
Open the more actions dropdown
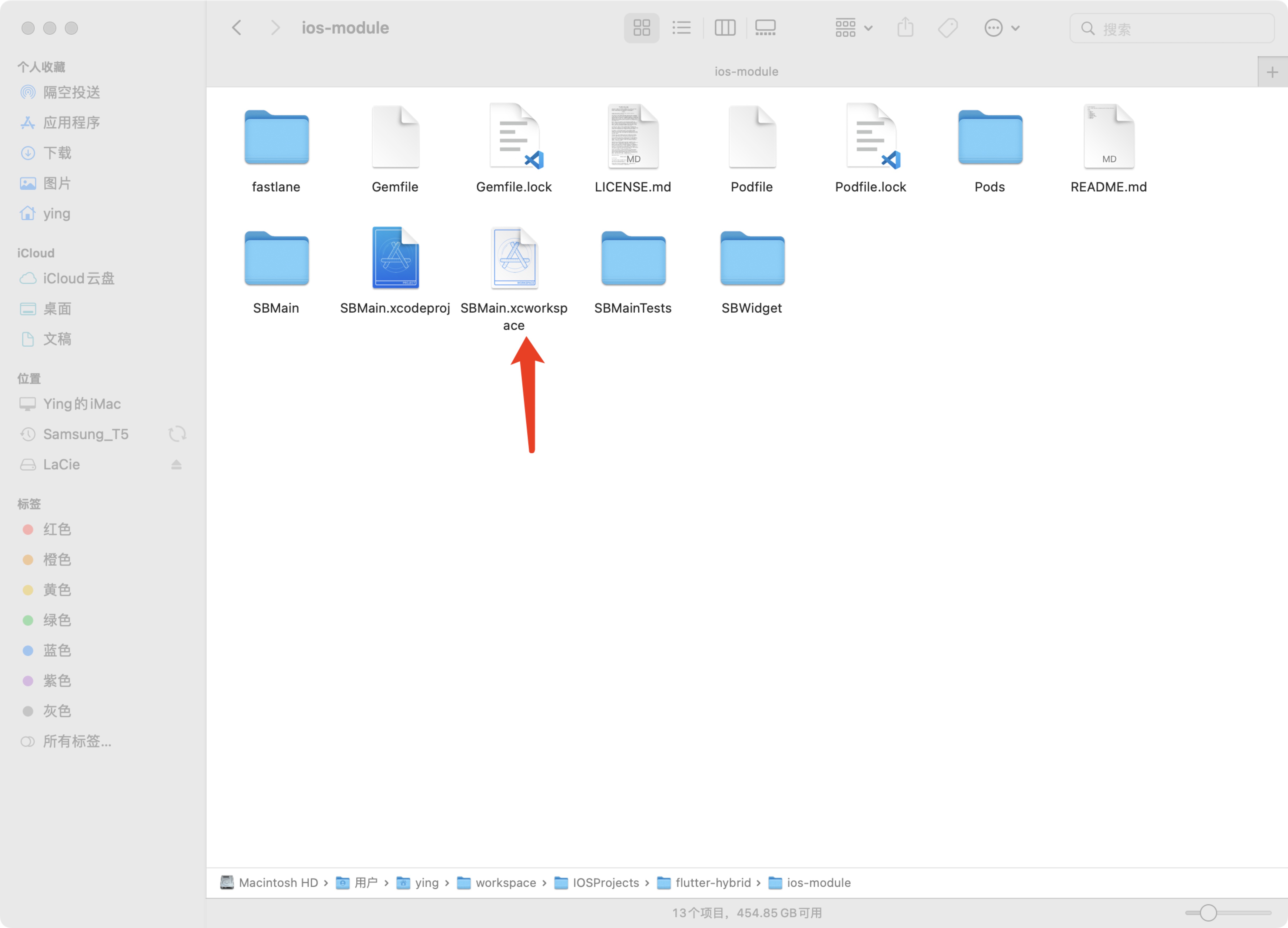click(1002, 27)
